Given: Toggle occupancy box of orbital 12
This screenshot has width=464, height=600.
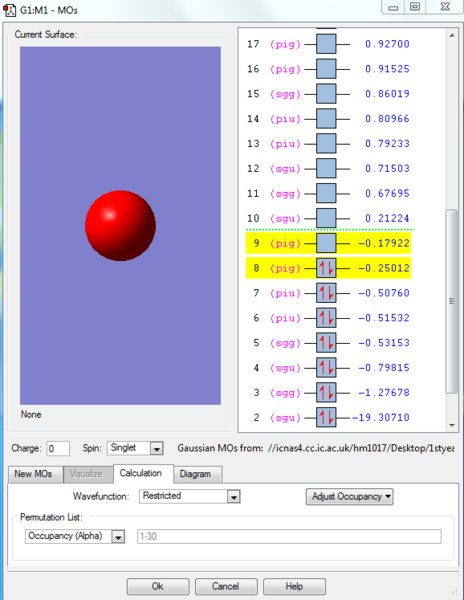Looking at the screenshot, I should tap(326, 168).
